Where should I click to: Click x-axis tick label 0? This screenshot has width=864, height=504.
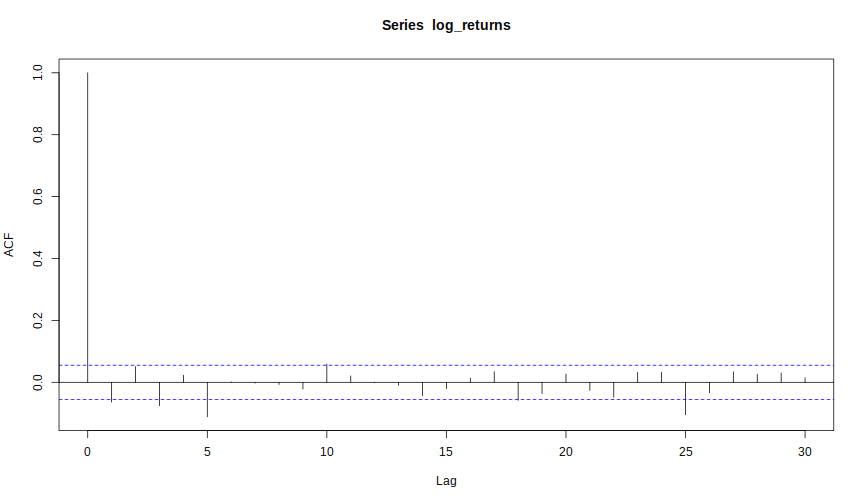[x=88, y=452]
